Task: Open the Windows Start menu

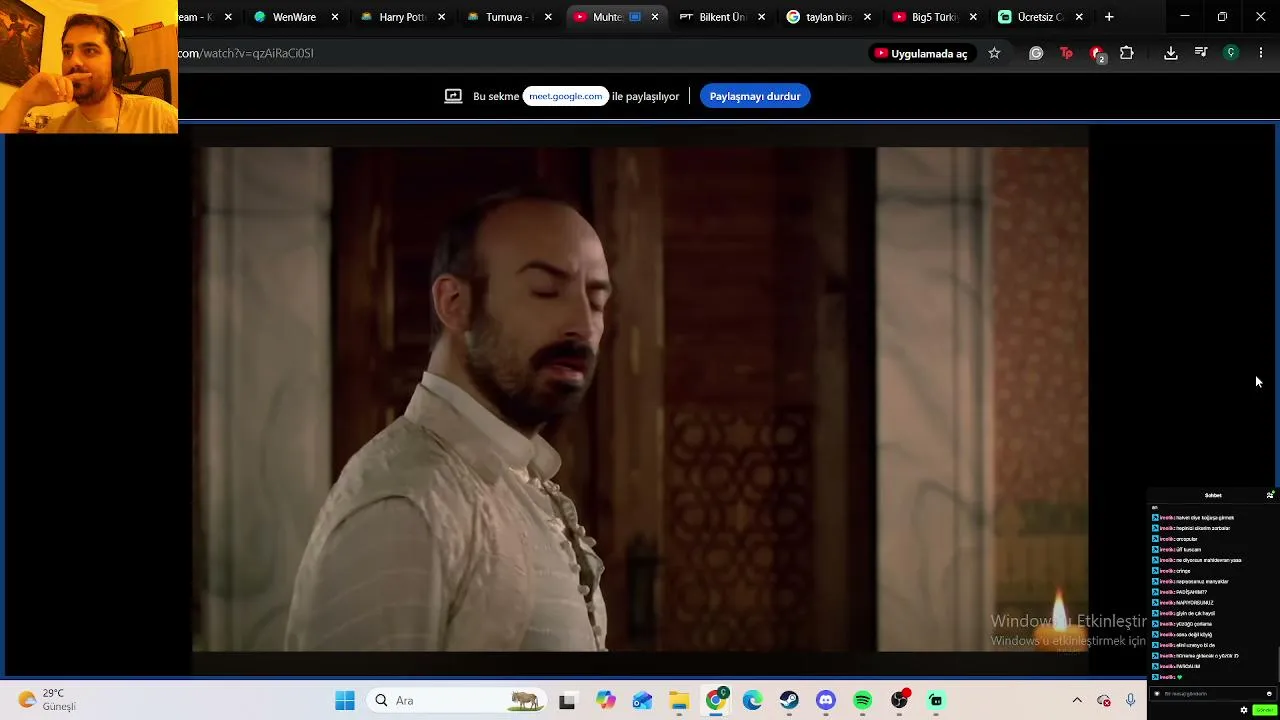Action: (x=345, y=701)
